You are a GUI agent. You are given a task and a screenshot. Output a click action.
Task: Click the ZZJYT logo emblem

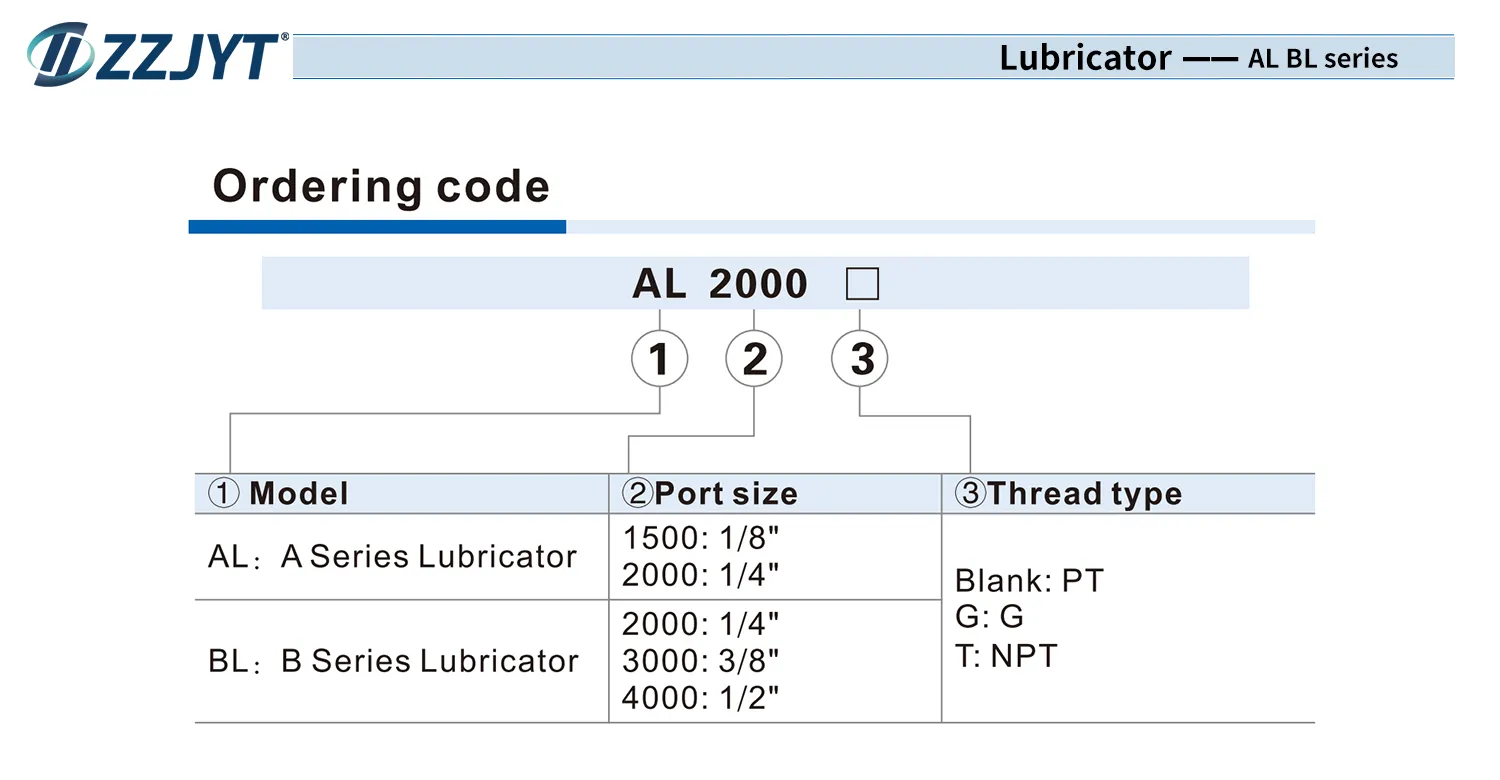(62, 54)
